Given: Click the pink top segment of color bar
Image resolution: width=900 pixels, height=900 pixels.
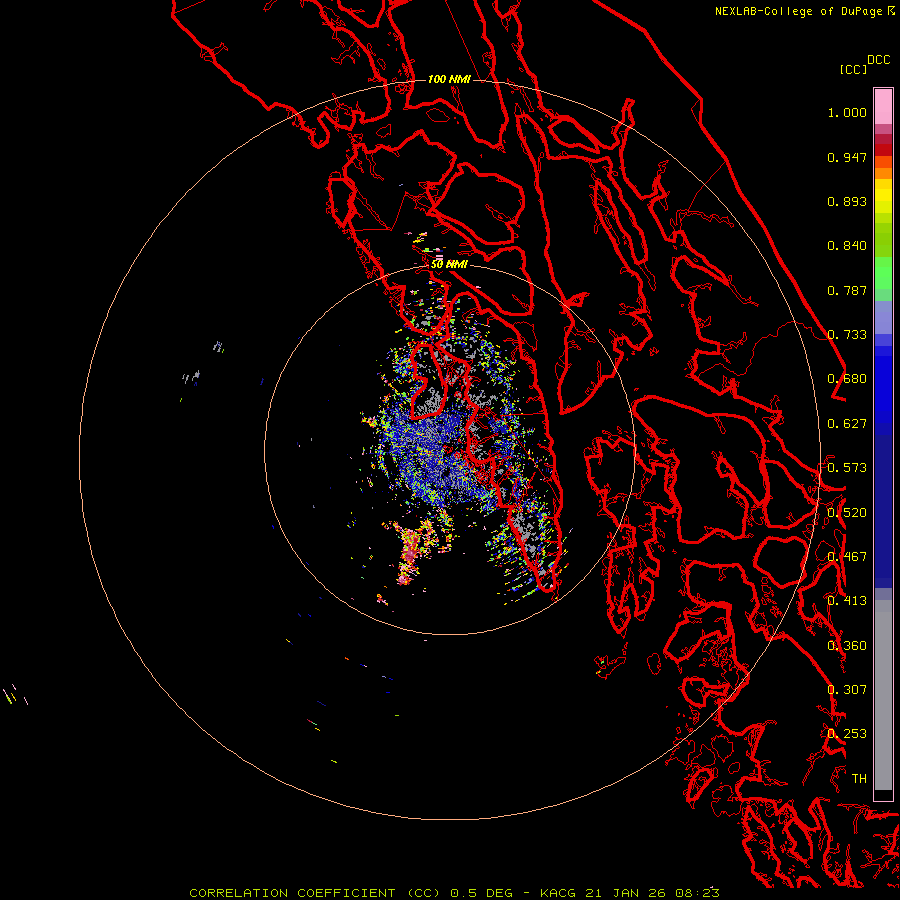Looking at the screenshot, I should (883, 106).
